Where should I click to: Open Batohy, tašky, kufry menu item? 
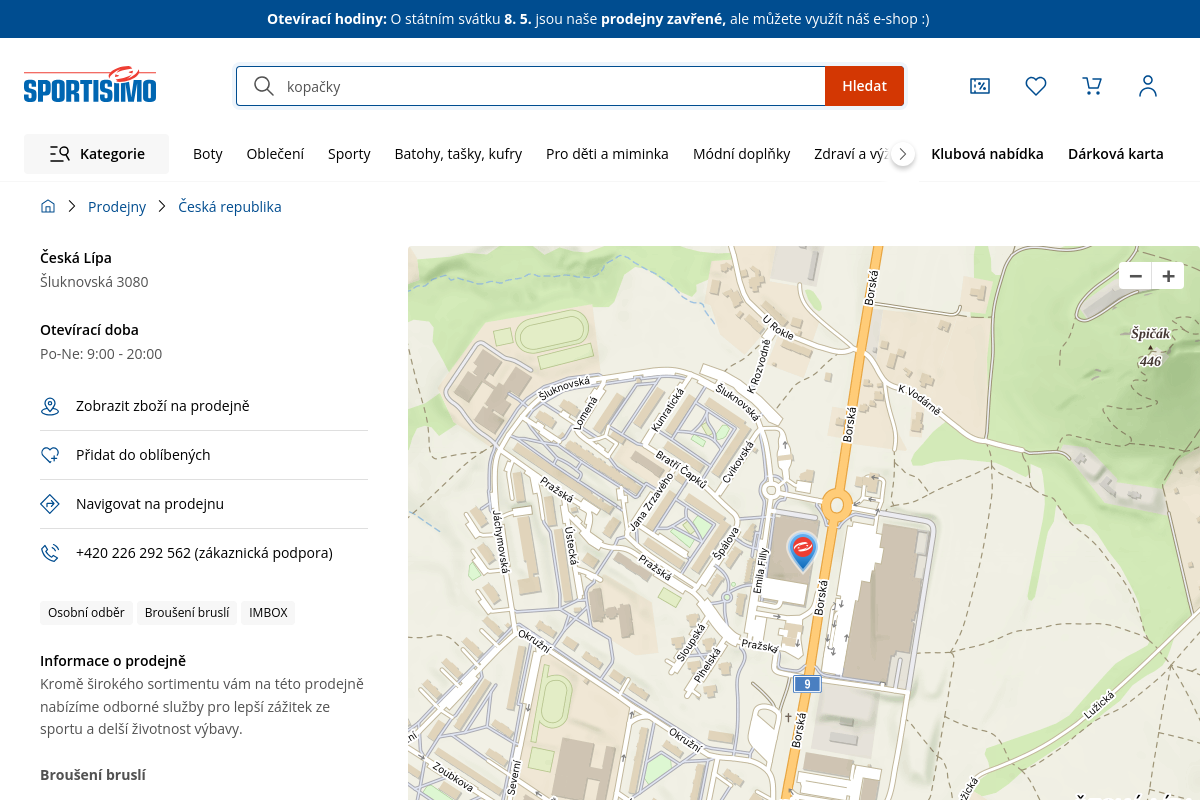coord(458,154)
